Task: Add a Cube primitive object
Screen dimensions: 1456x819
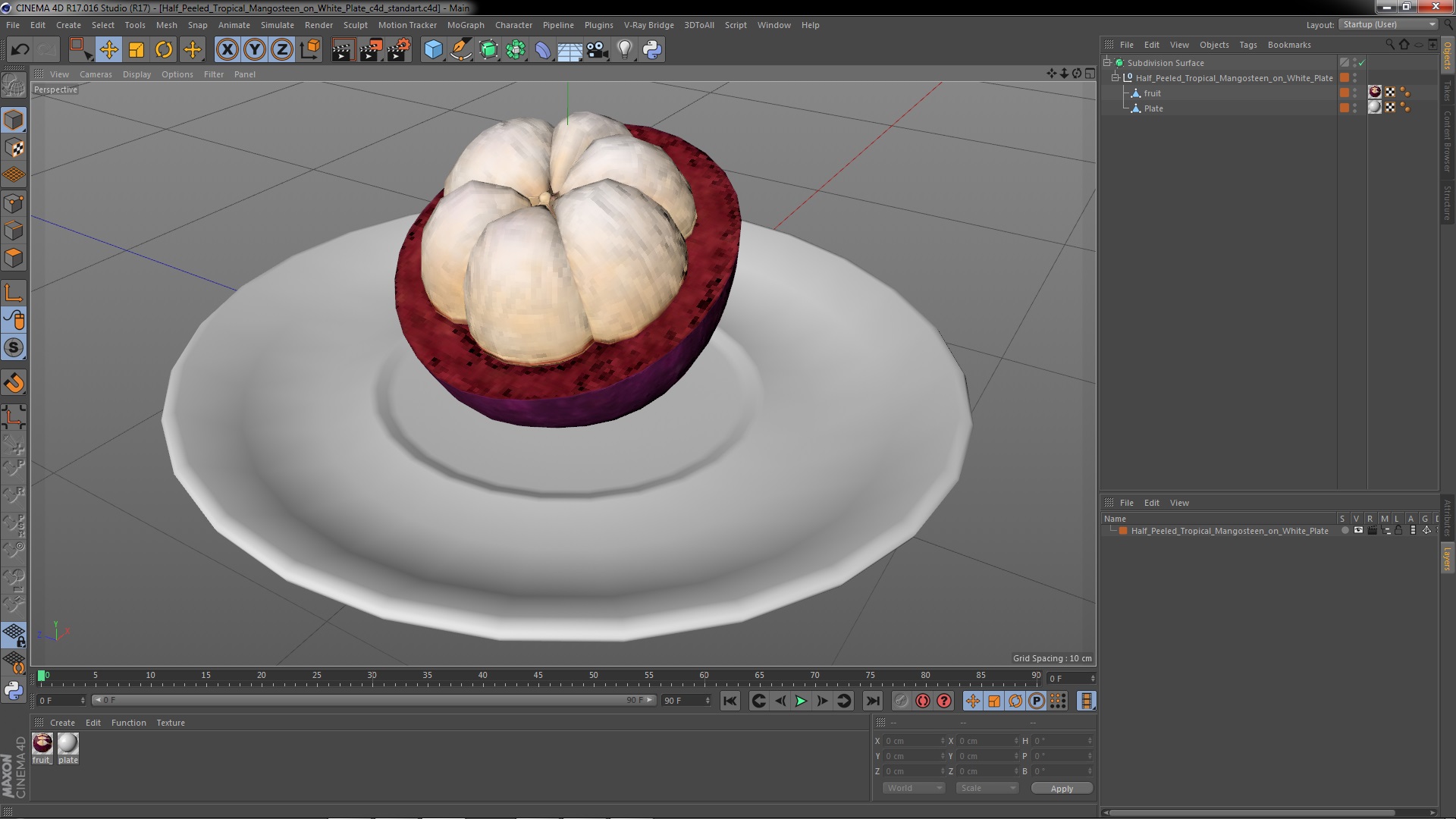Action: tap(433, 50)
